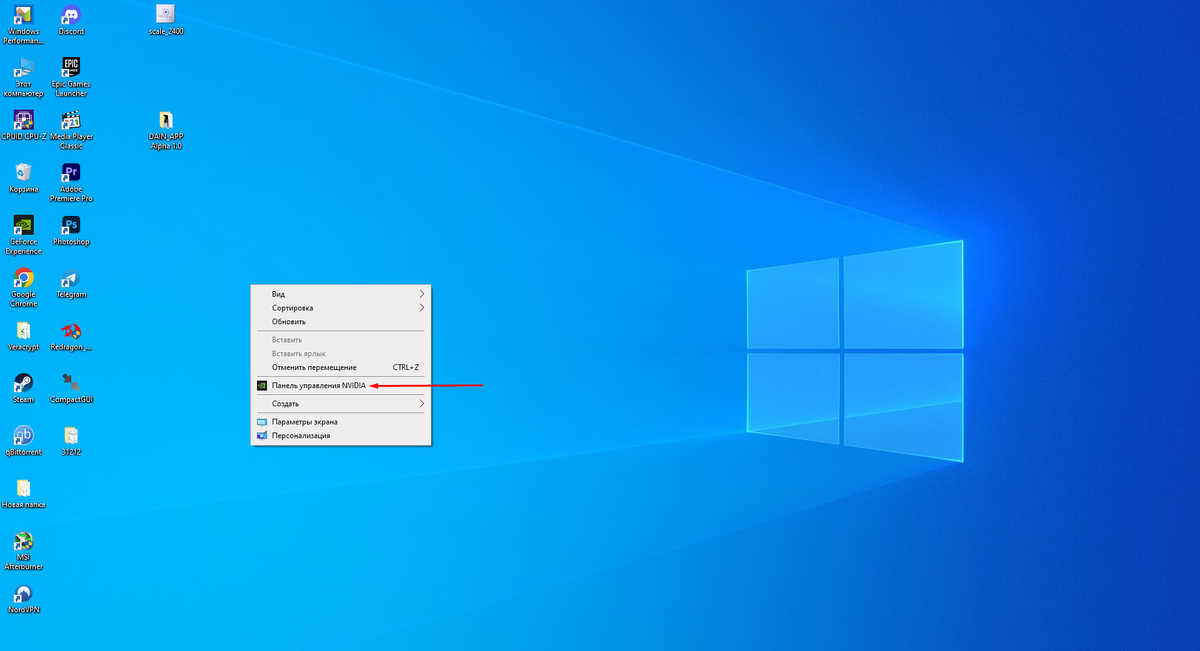Screen dimensions: 1200x651
Task: Select the 31212 folder icon
Action: [71, 441]
